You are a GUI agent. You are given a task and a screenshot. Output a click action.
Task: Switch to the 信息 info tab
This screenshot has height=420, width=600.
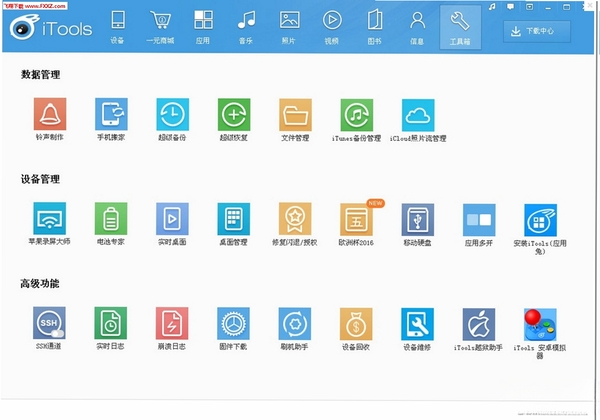[417, 28]
